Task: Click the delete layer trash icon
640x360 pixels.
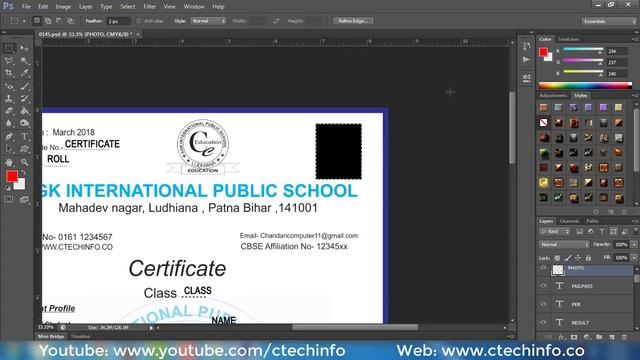Action: (x=624, y=337)
